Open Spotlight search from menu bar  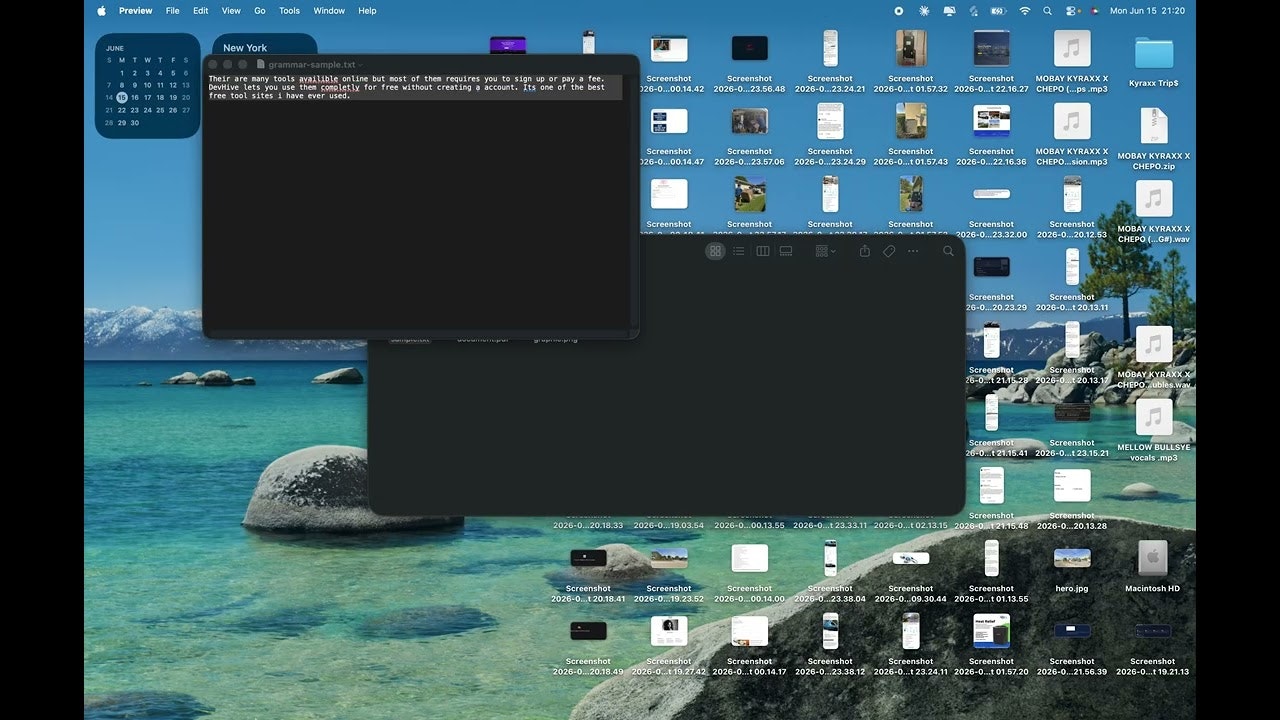[x=1047, y=11]
